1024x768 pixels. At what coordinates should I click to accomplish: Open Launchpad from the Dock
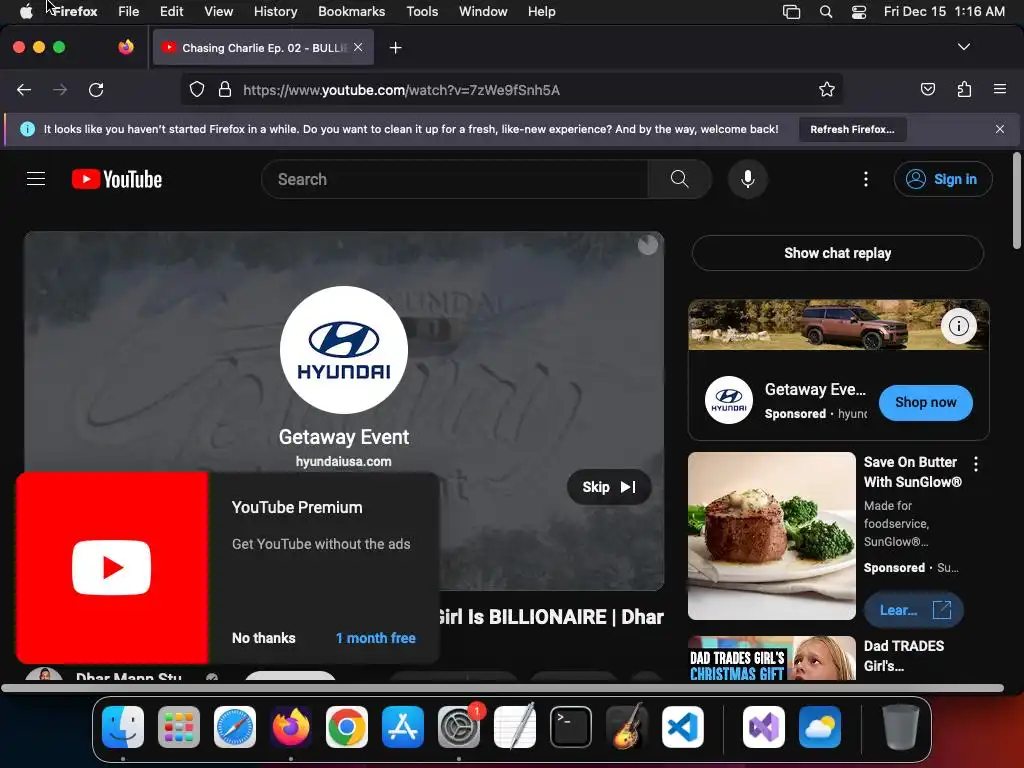[179, 727]
